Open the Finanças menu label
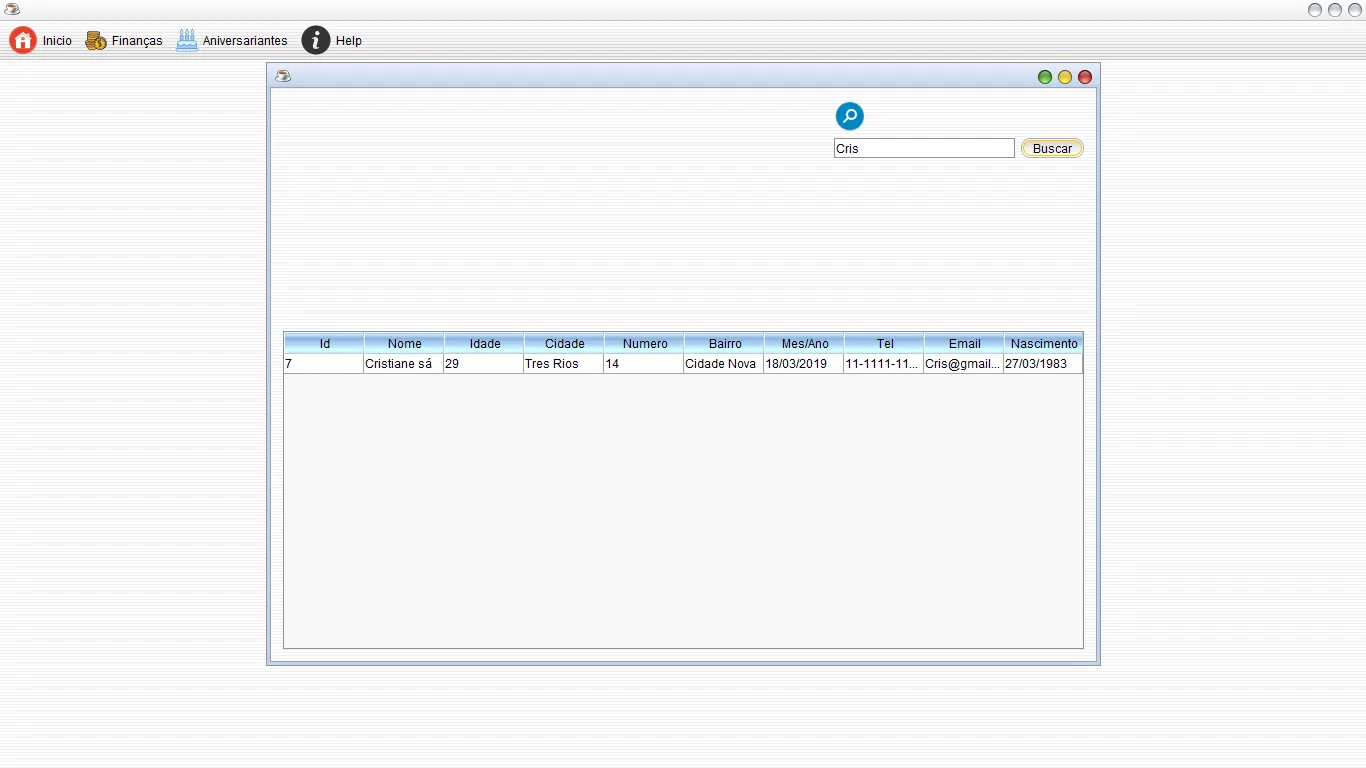Screen dimensions: 1366x768 (137, 41)
